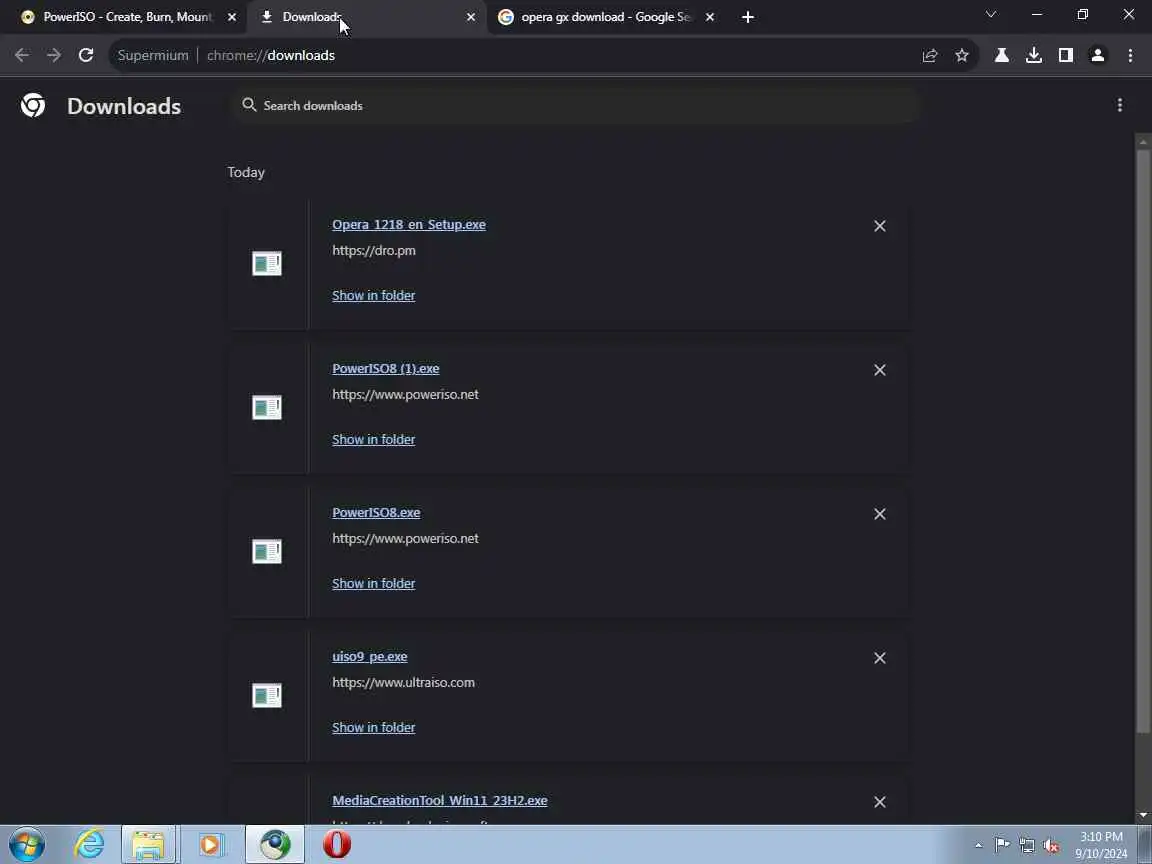This screenshot has height=864, width=1152.
Task: Close the Downloads tab
Action: [x=471, y=17]
